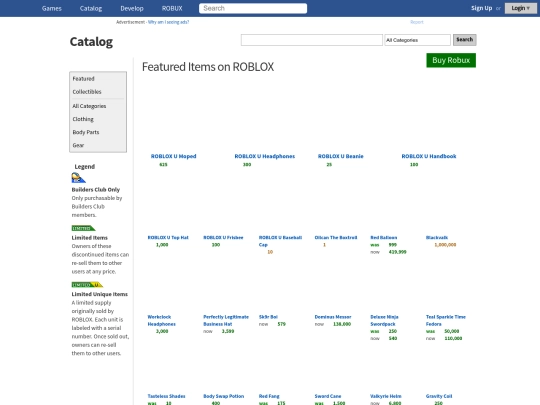Click 'Featured Items on ROBLOX' heading
540x405 pixels.
tap(208, 67)
